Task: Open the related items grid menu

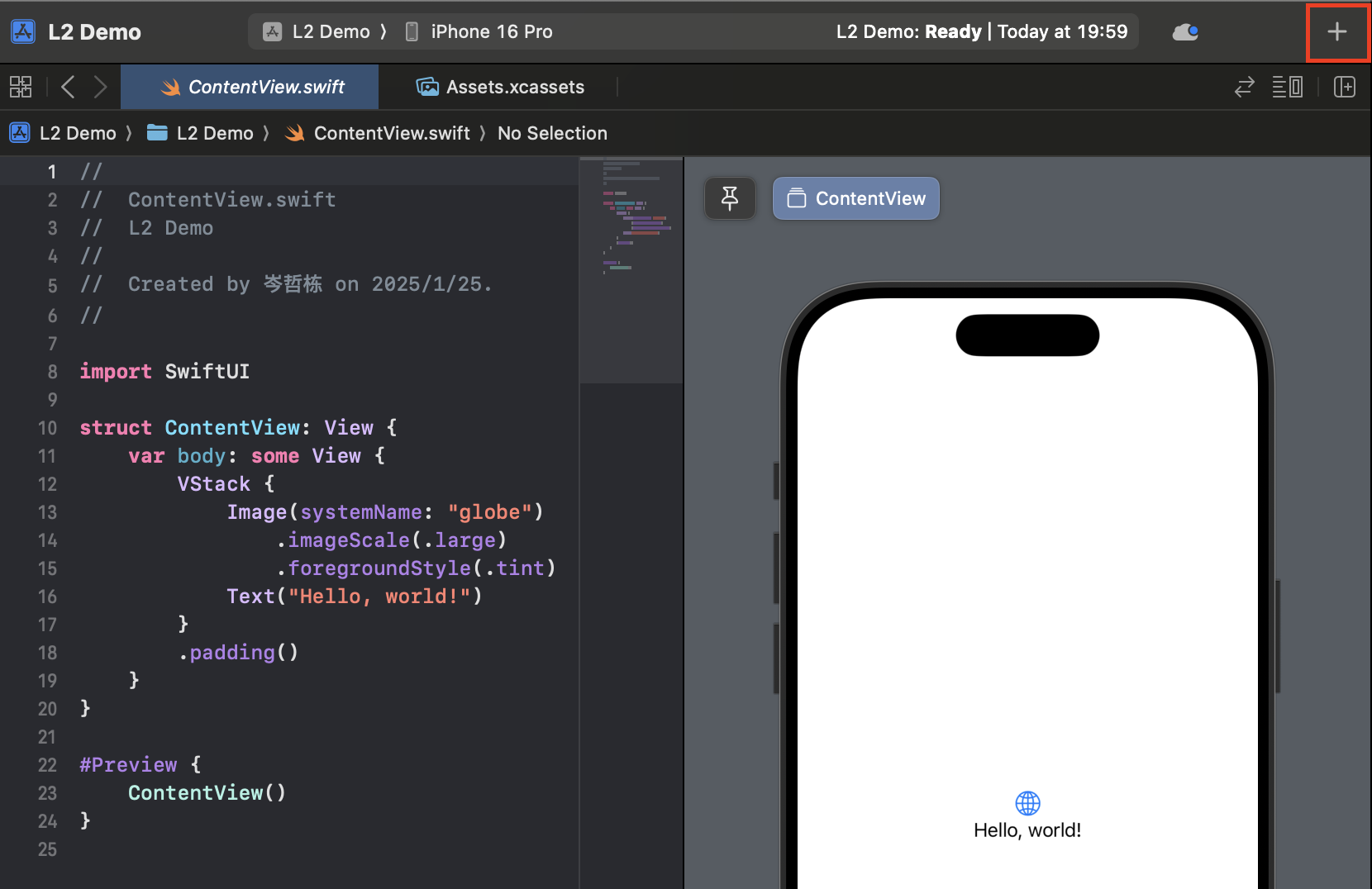Action: pyautogui.click(x=21, y=87)
